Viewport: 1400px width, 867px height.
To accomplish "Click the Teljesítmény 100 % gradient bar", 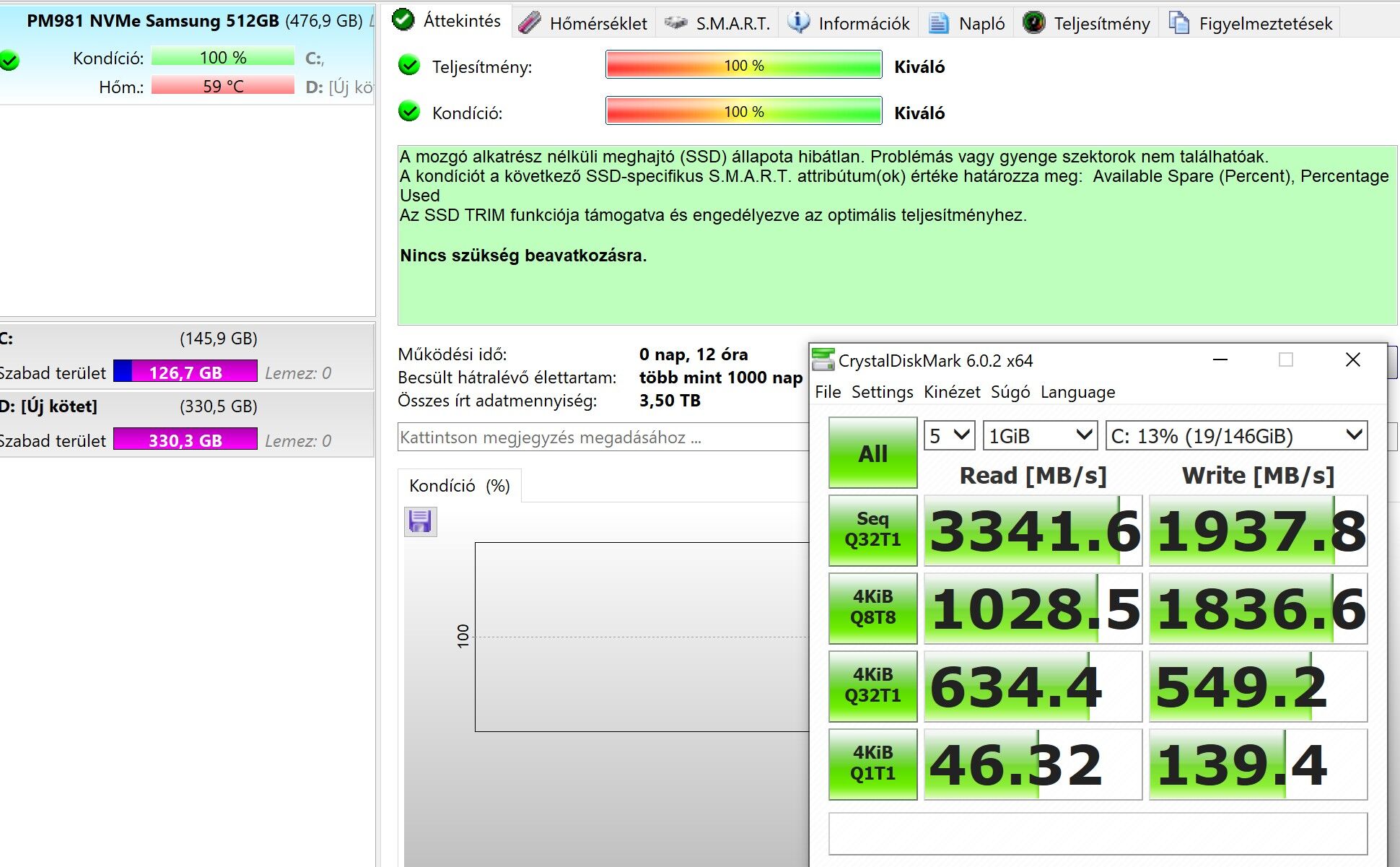I will pos(743,65).
